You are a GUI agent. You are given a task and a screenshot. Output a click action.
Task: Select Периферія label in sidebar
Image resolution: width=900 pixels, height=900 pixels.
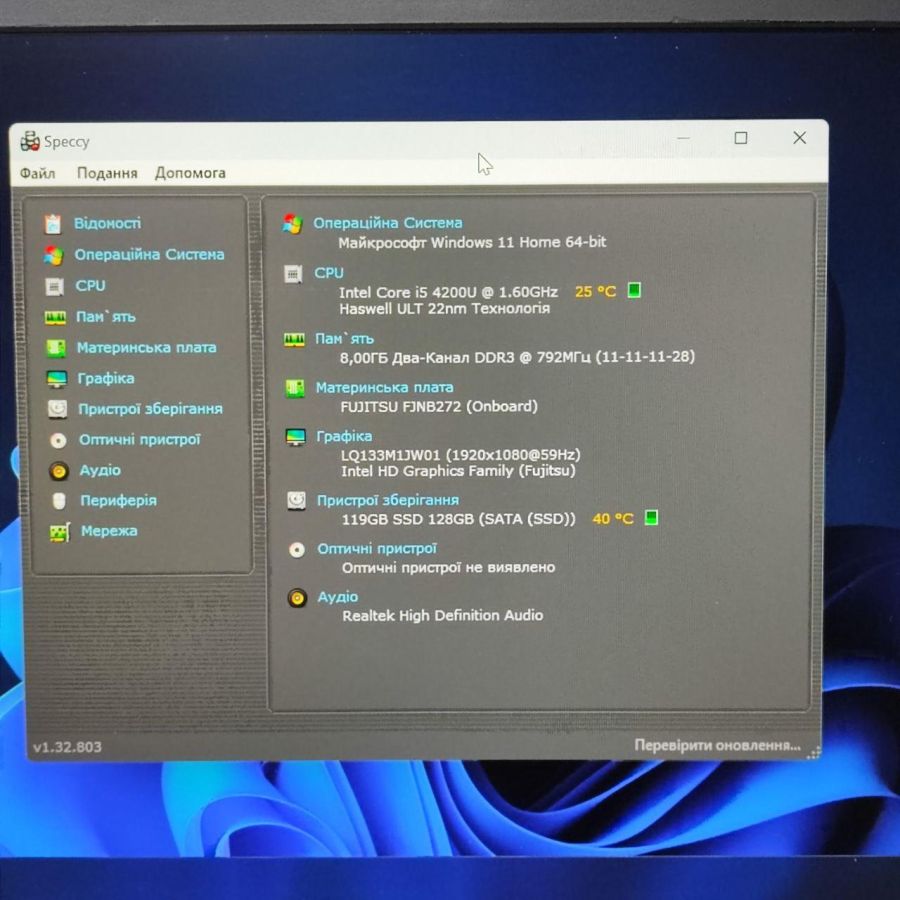[x=118, y=501]
